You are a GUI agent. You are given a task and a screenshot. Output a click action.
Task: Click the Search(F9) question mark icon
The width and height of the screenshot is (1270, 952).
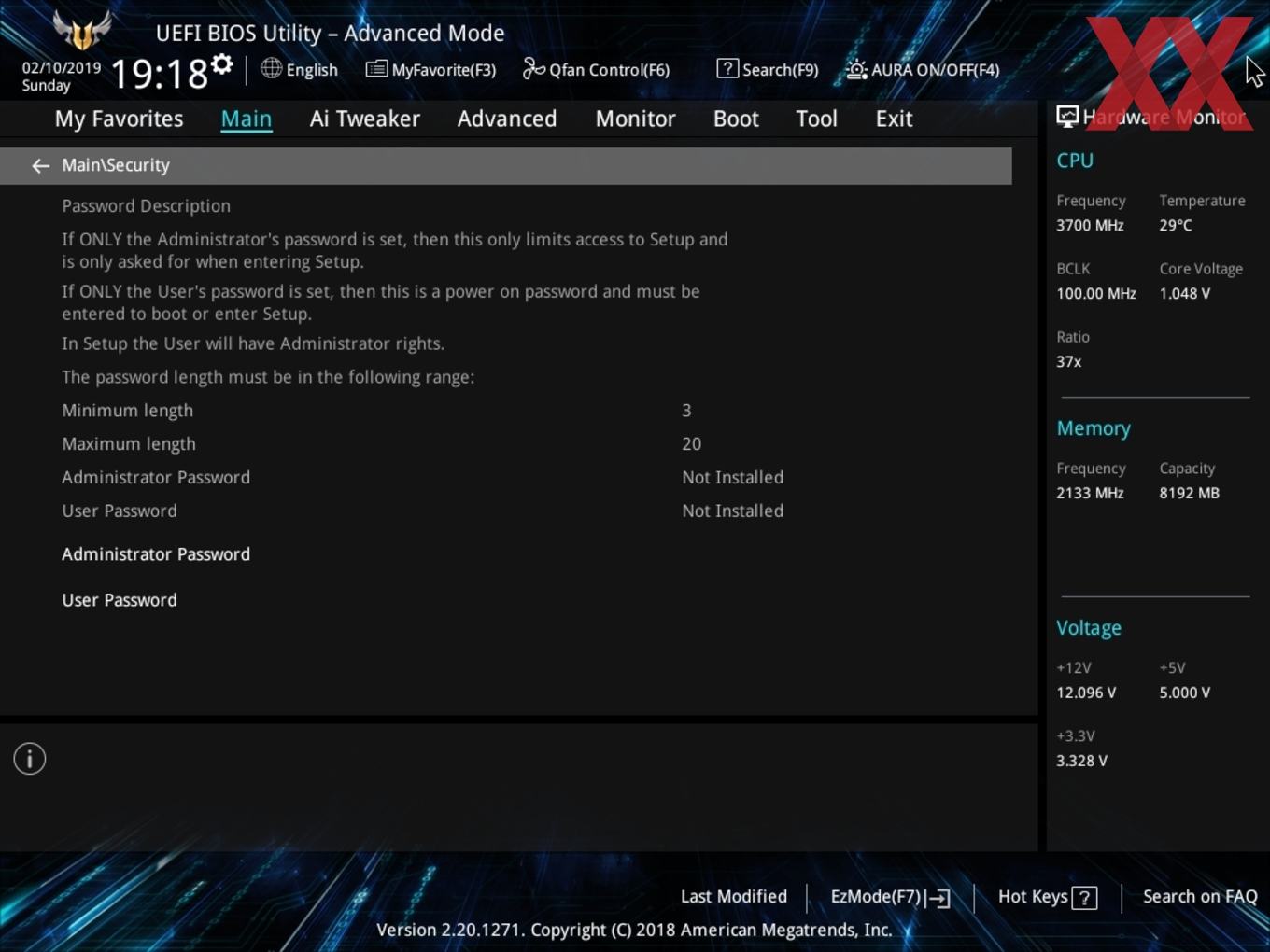tap(727, 69)
